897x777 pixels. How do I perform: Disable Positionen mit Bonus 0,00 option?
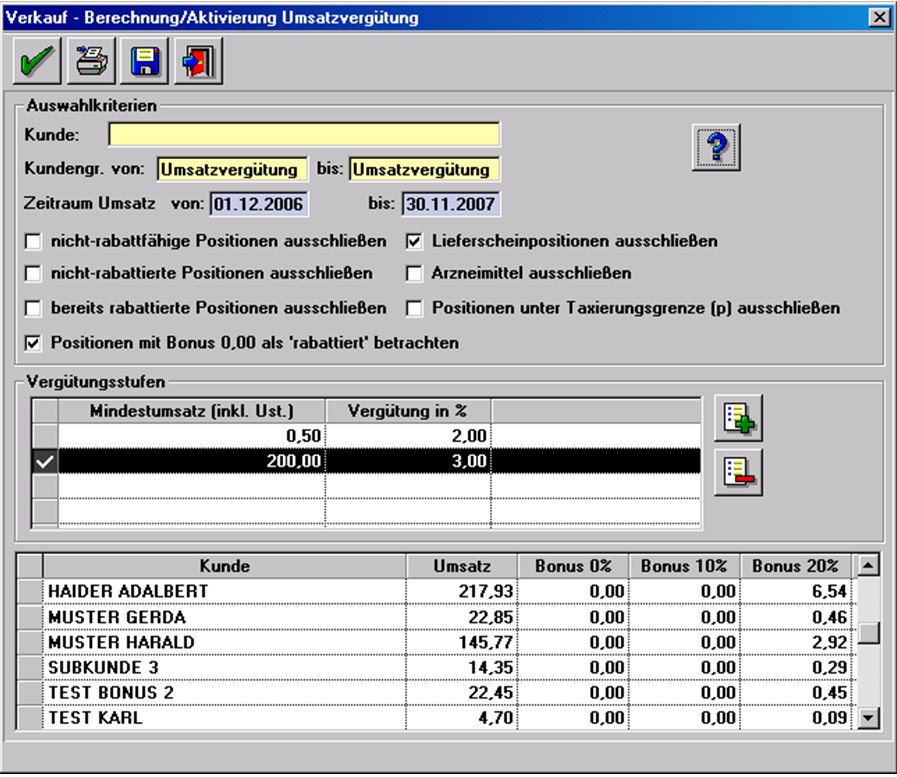coord(35,343)
